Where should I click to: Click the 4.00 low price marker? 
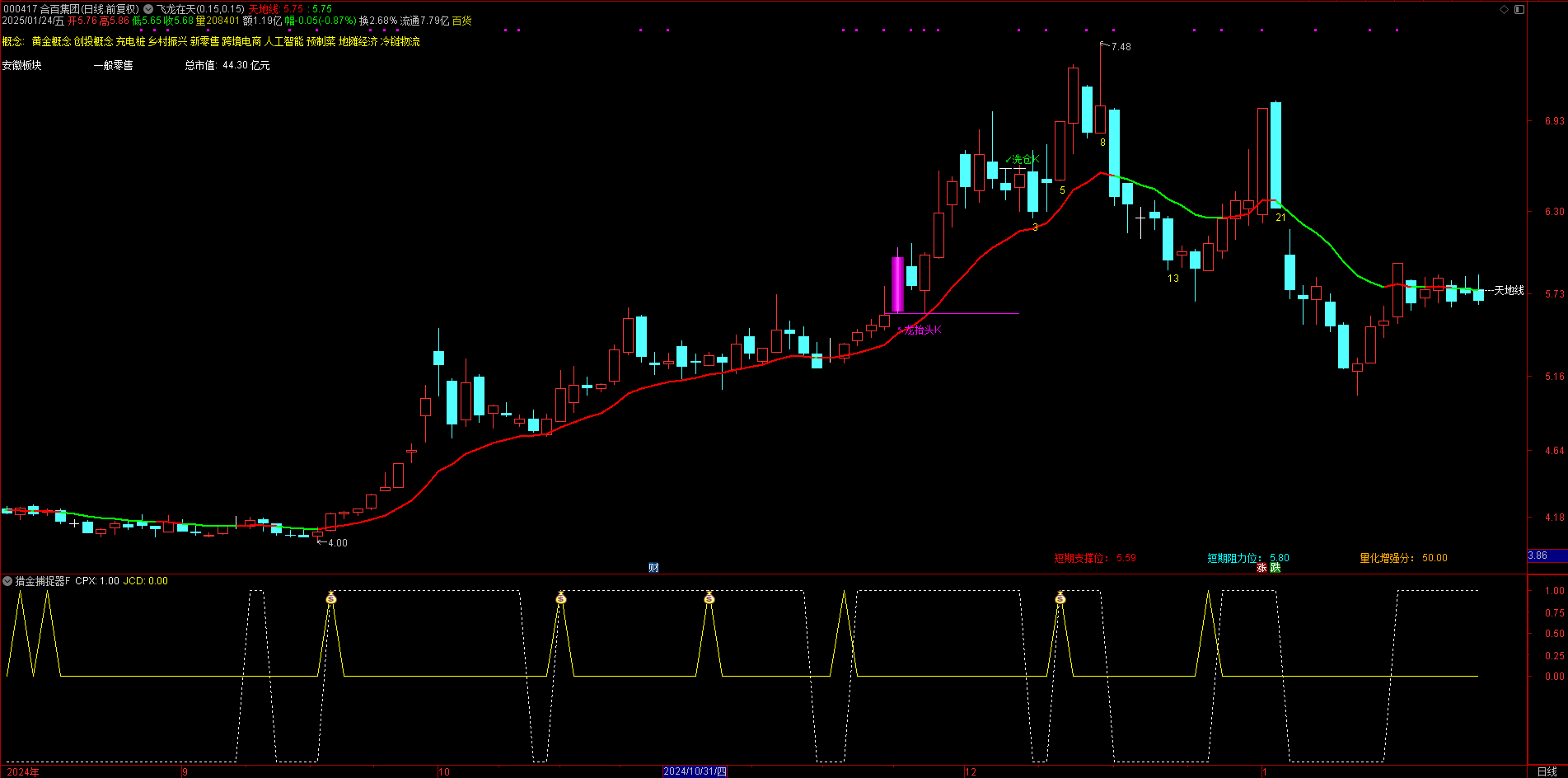[x=338, y=543]
